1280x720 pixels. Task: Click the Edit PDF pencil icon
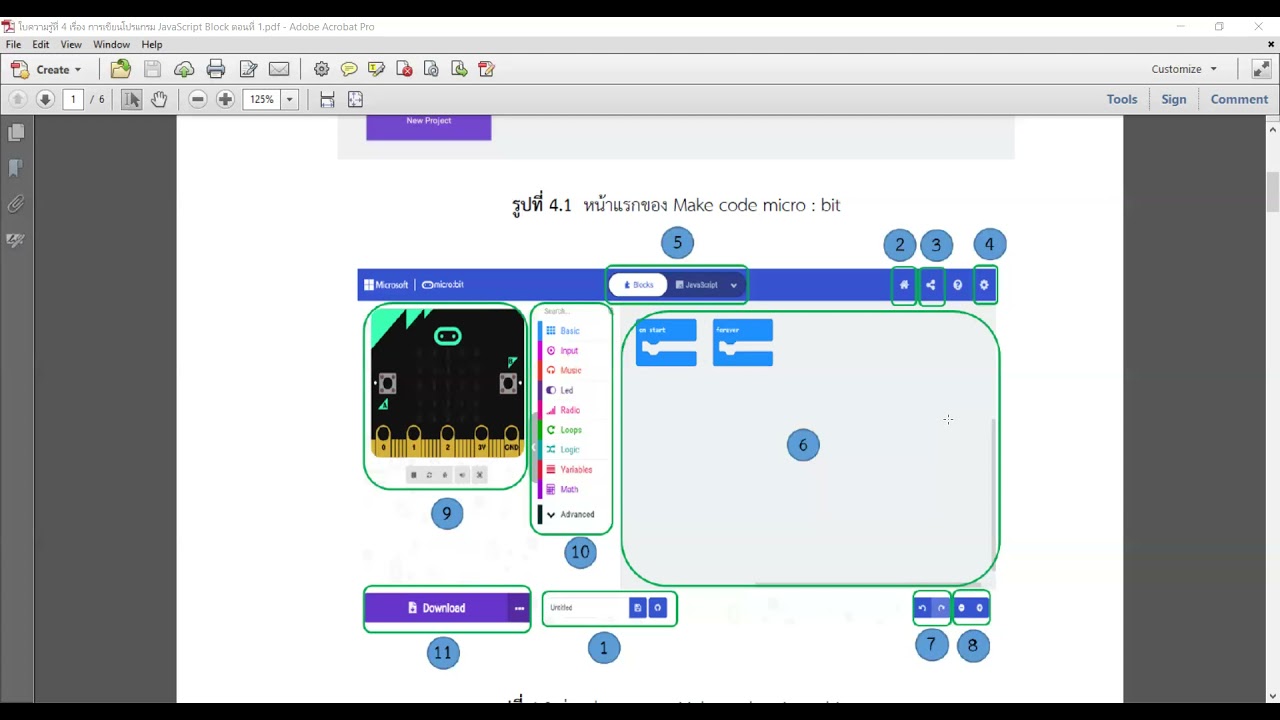pyautogui.click(x=487, y=69)
